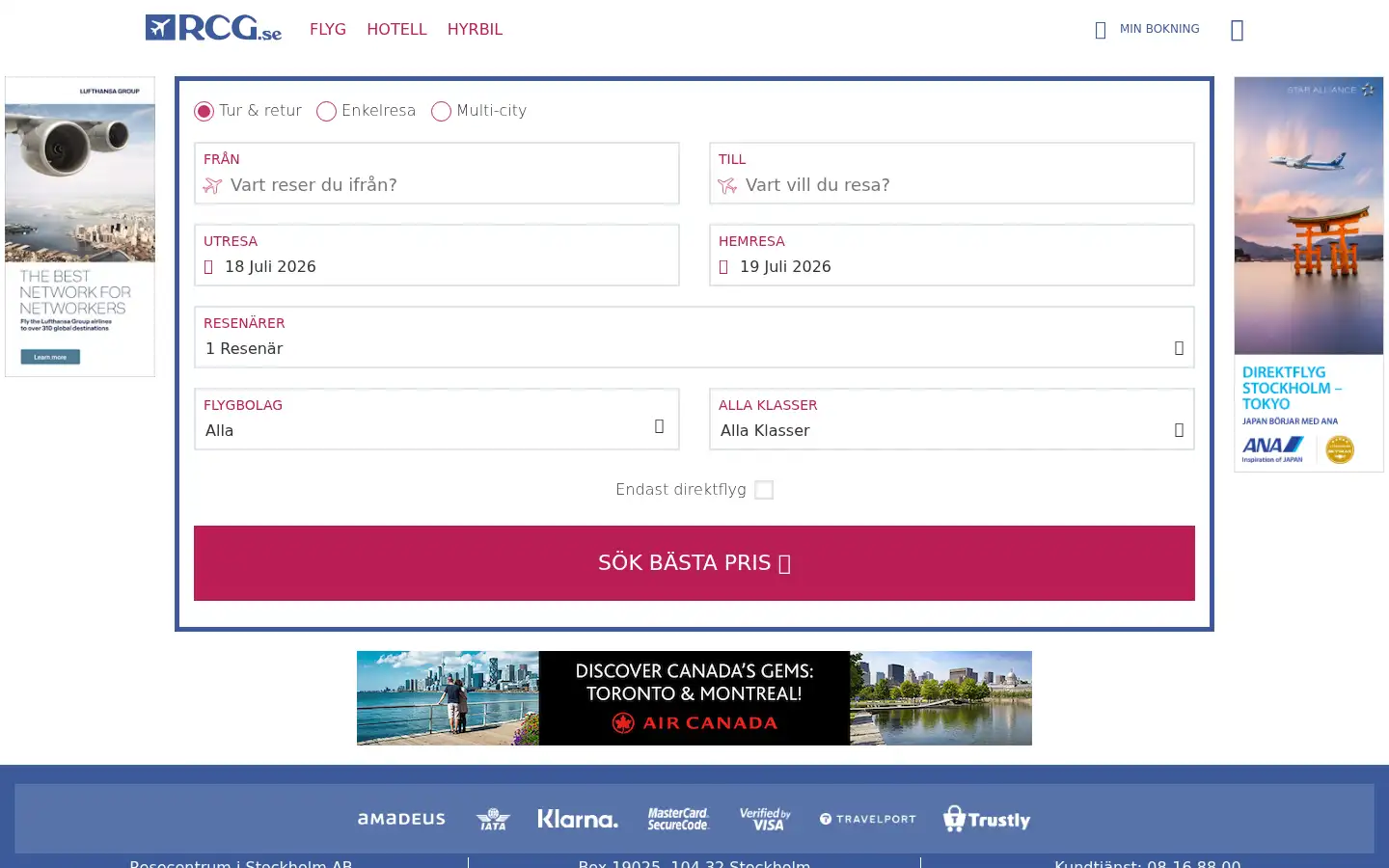Image resolution: width=1389 pixels, height=868 pixels.
Task: Click Resecentrum i Stockholm AB text
Action: [241, 863]
